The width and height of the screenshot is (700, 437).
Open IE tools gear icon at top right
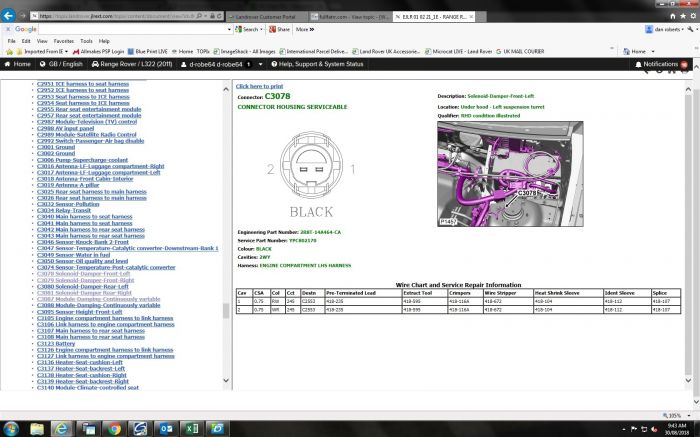click(693, 16)
